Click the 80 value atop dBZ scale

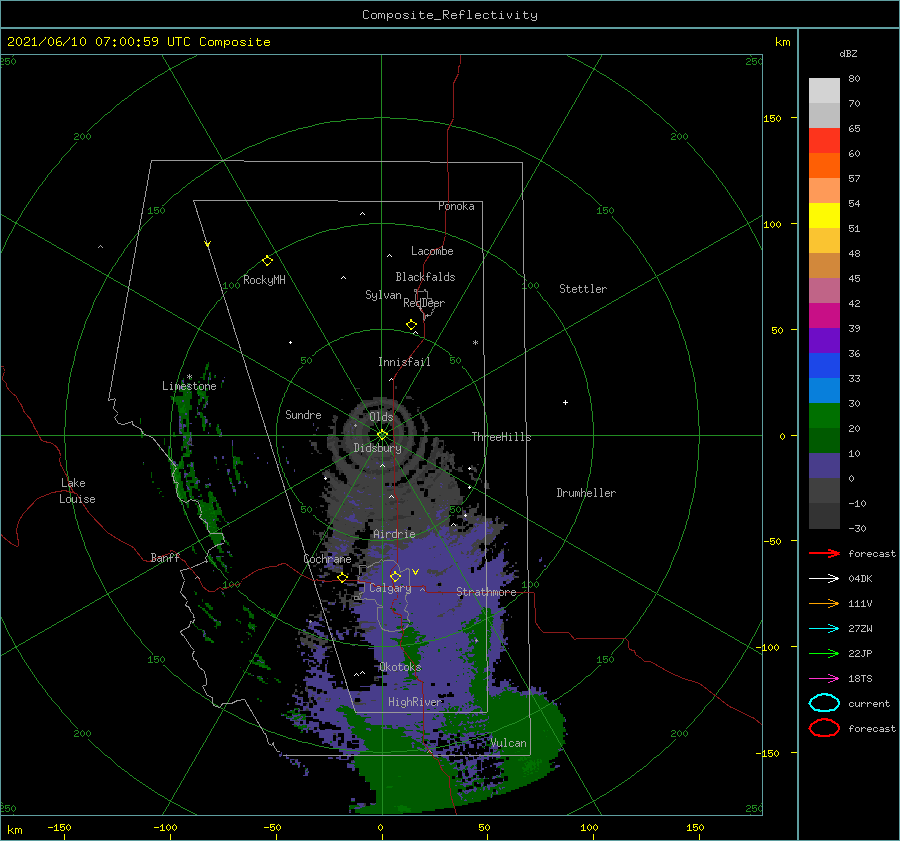[854, 79]
